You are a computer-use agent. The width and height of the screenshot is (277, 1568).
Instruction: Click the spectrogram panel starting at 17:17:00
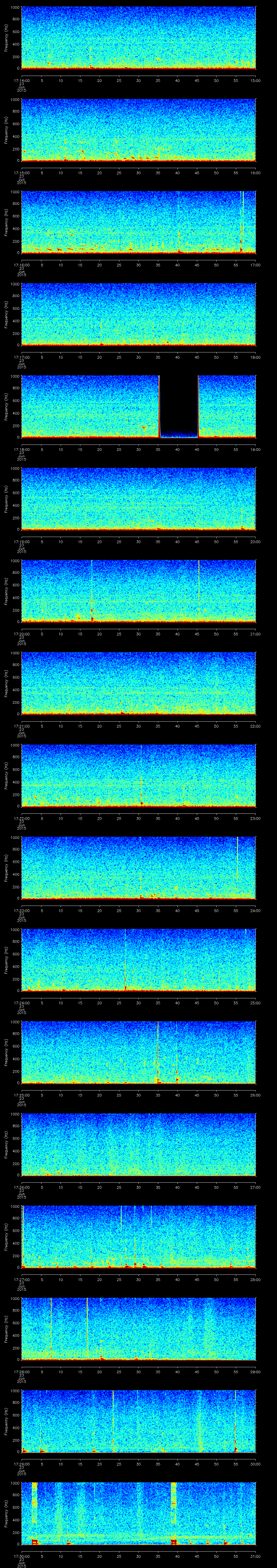(139, 314)
